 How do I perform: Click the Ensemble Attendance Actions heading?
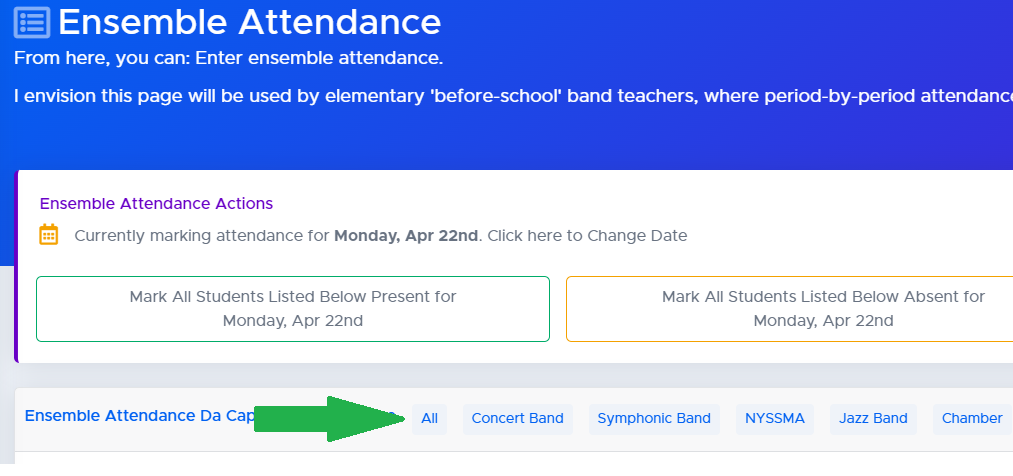(156, 203)
